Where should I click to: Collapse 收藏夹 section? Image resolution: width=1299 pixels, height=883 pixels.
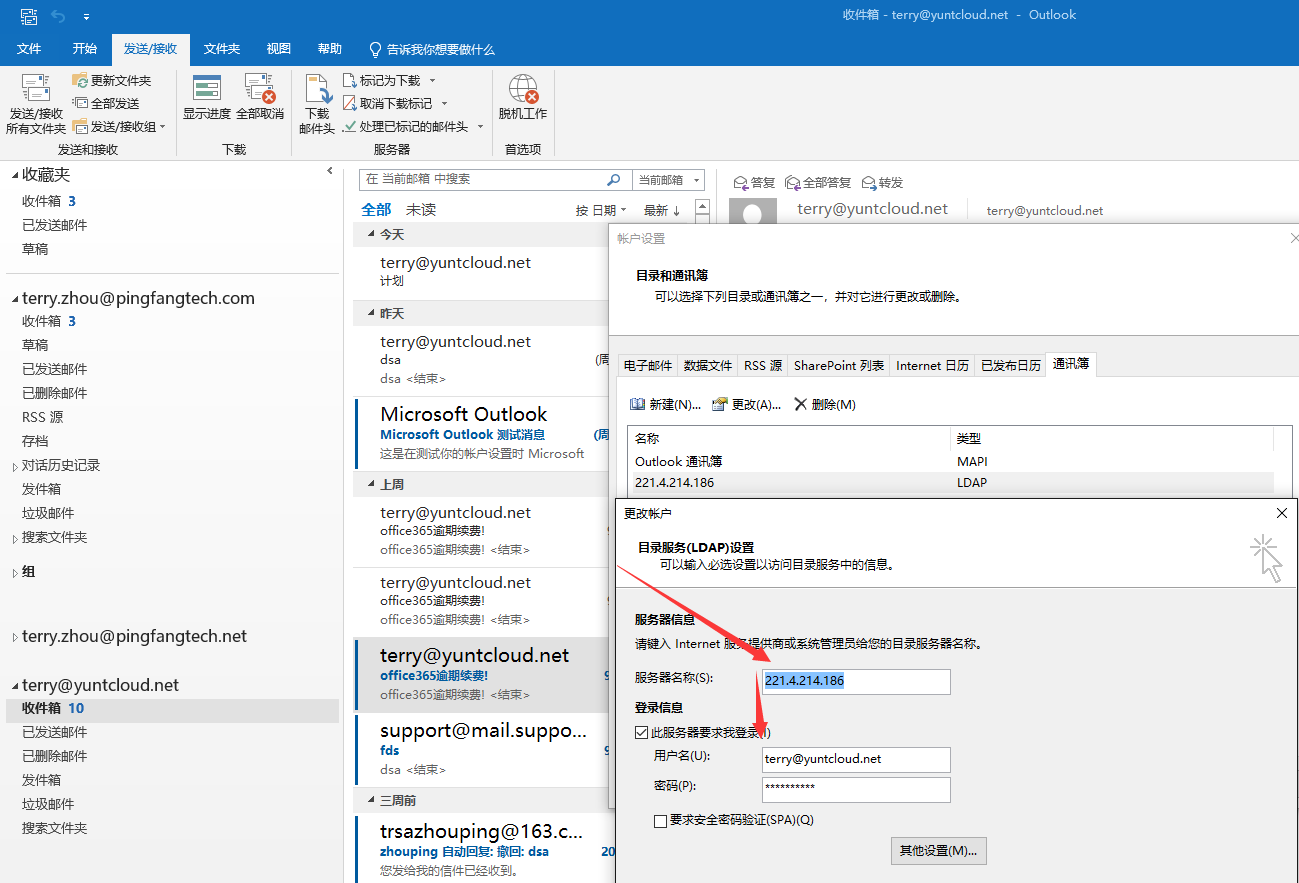[15, 175]
